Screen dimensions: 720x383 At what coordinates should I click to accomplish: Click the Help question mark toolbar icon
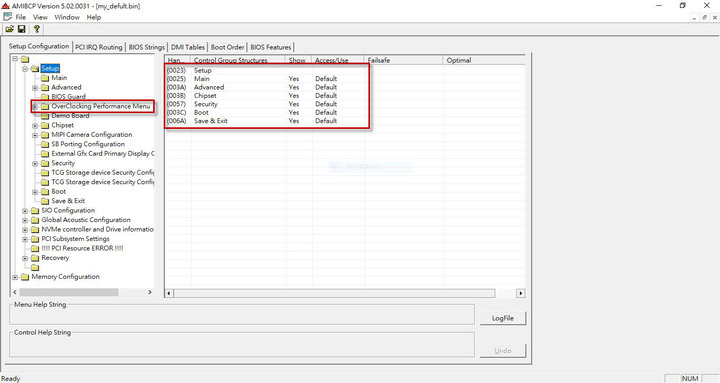click(x=37, y=29)
